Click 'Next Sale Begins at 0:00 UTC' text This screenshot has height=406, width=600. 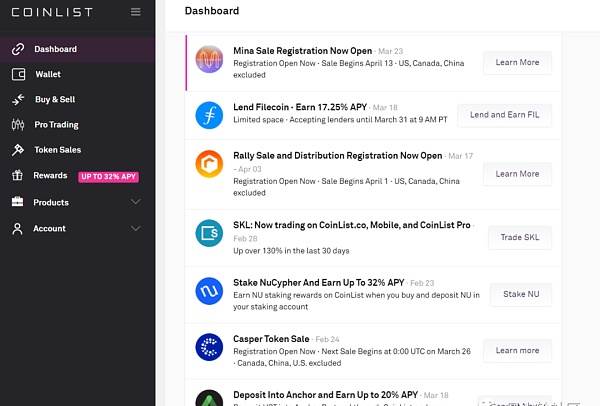pyautogui.click(x=396, y=351)
